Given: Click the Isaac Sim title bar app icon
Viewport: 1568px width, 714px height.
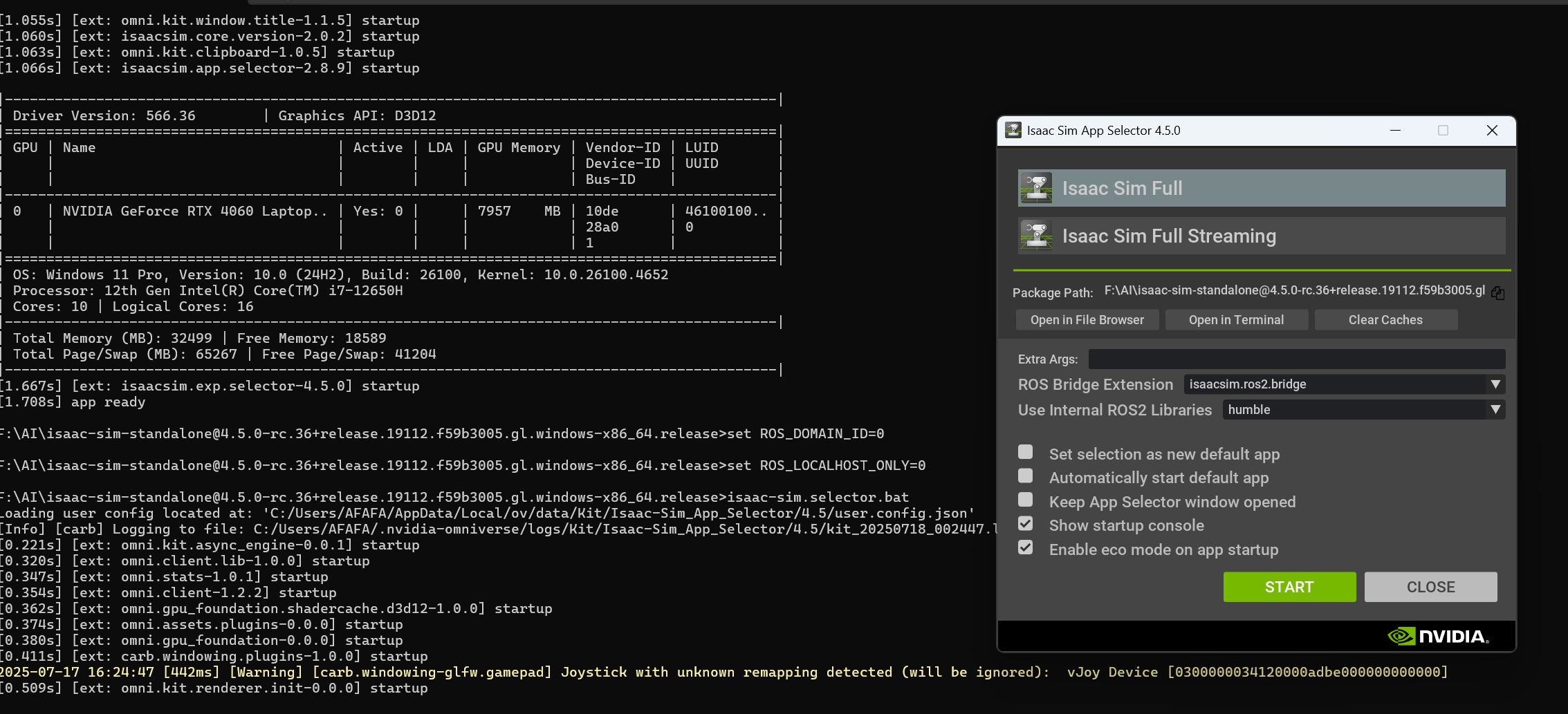Looking at the screenshot, I should coord(1013,130).
